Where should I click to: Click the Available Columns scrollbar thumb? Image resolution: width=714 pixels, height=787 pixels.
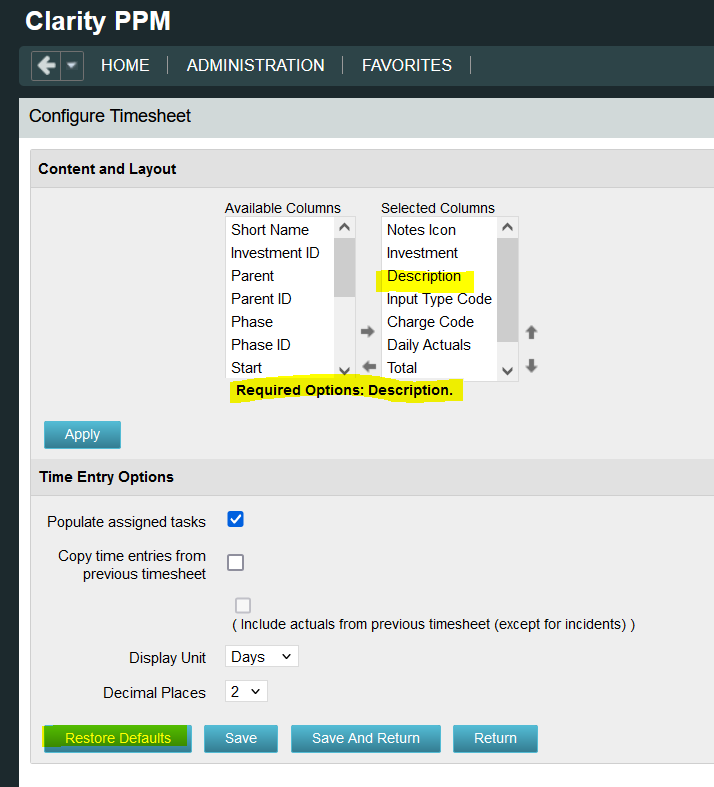pyautogui.click(x=344, y=268)
